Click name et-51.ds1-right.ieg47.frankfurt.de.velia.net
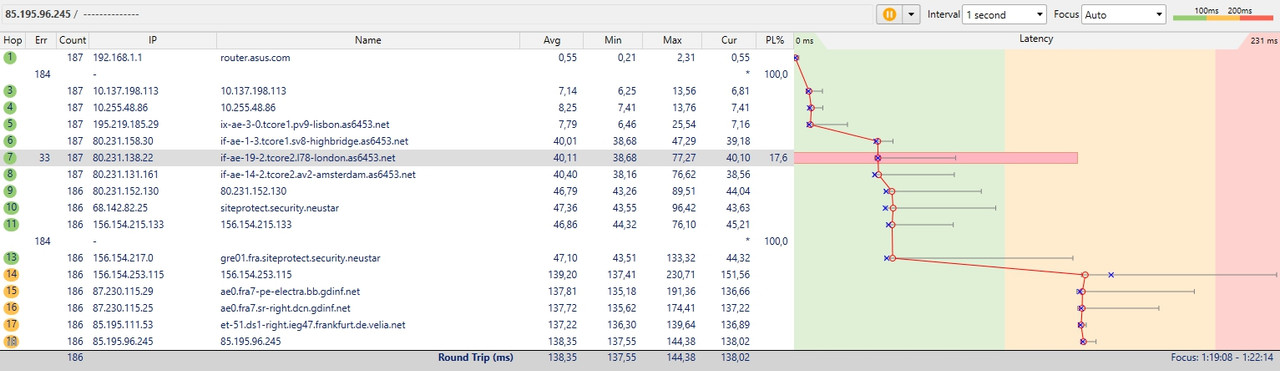This screenshot has width=1280, height=371. 313,324
